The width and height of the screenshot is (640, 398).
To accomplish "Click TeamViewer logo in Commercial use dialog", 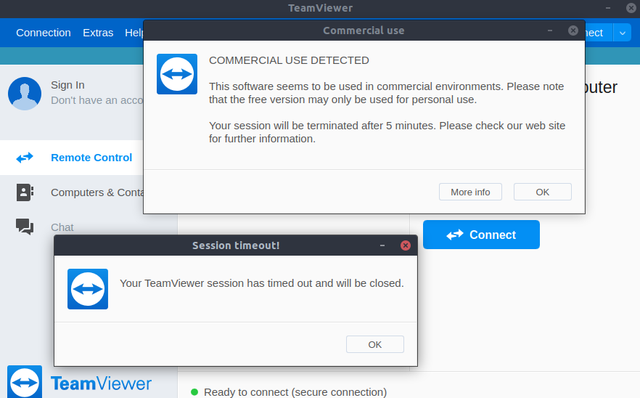I will pos(177,74).
